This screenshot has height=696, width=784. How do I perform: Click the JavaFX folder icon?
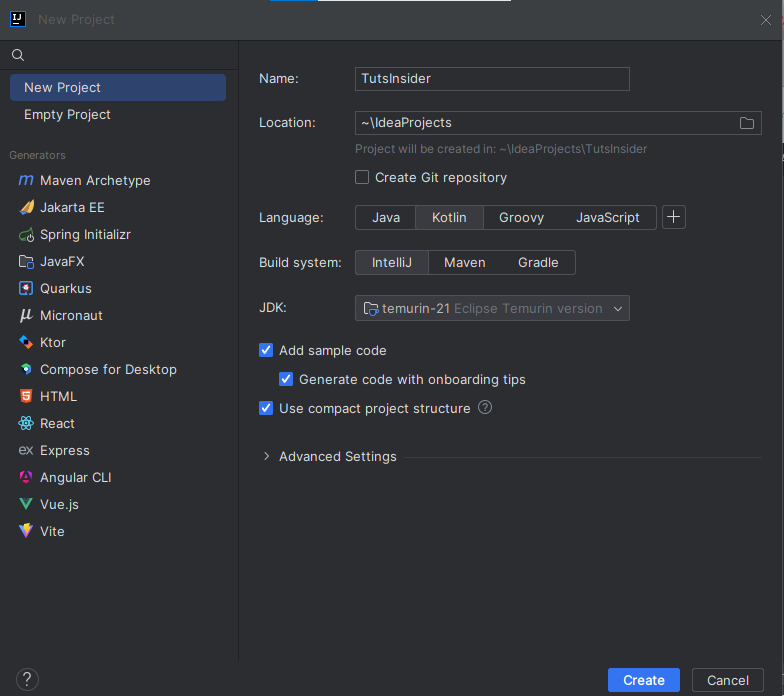point(26,262)
